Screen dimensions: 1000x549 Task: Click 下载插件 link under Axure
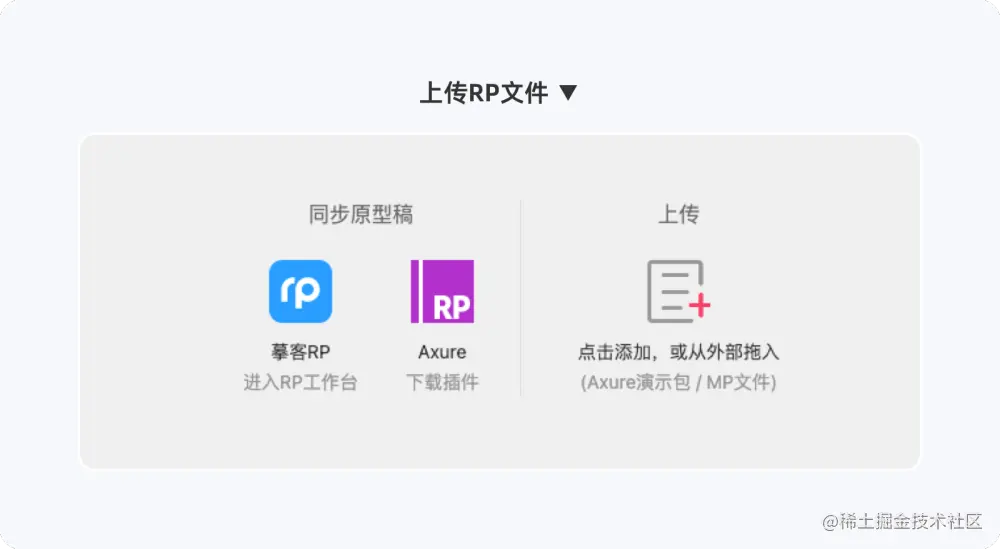442,383
